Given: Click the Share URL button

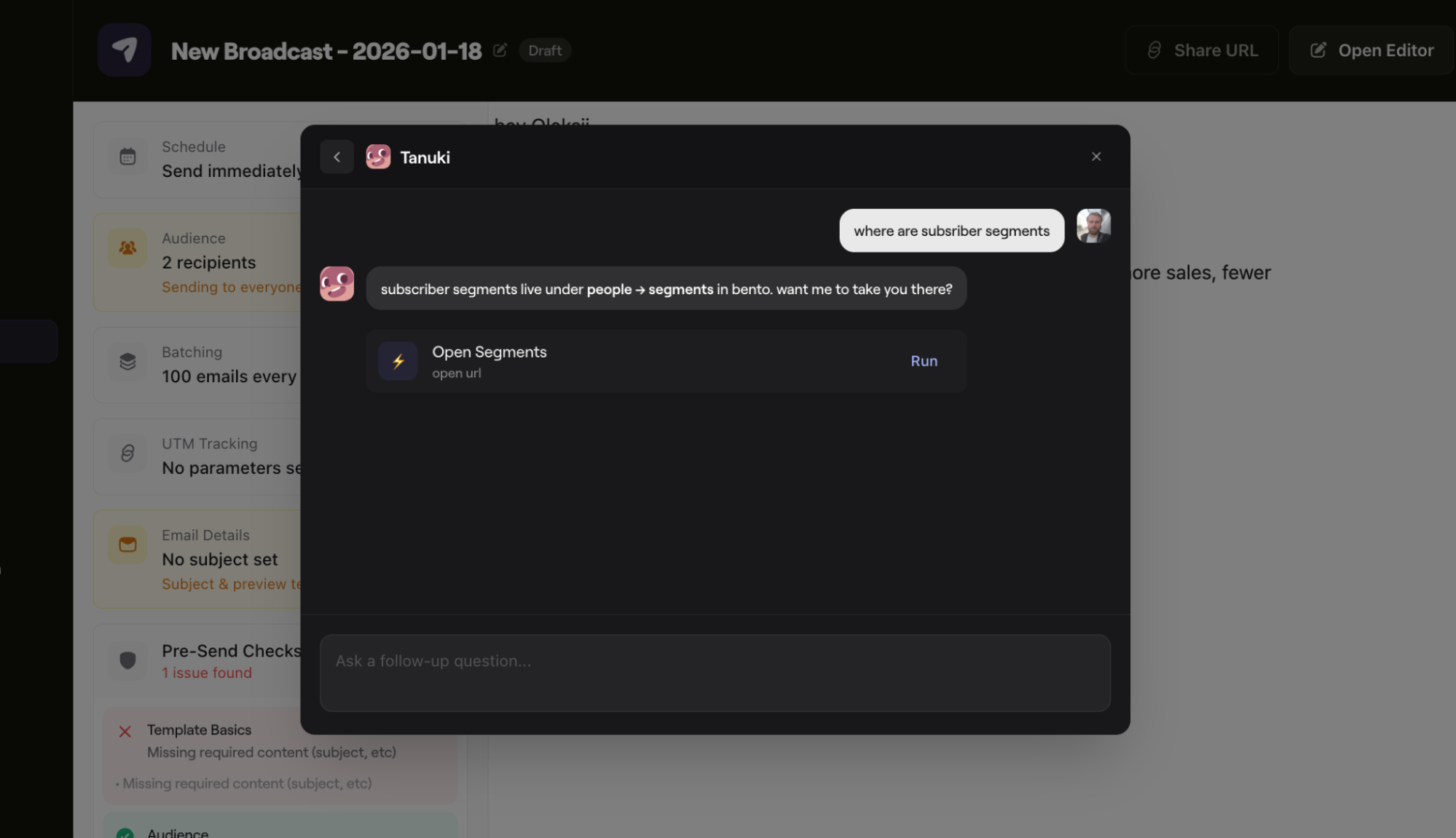Looking at the screenshot, I should click(1202, 50).
